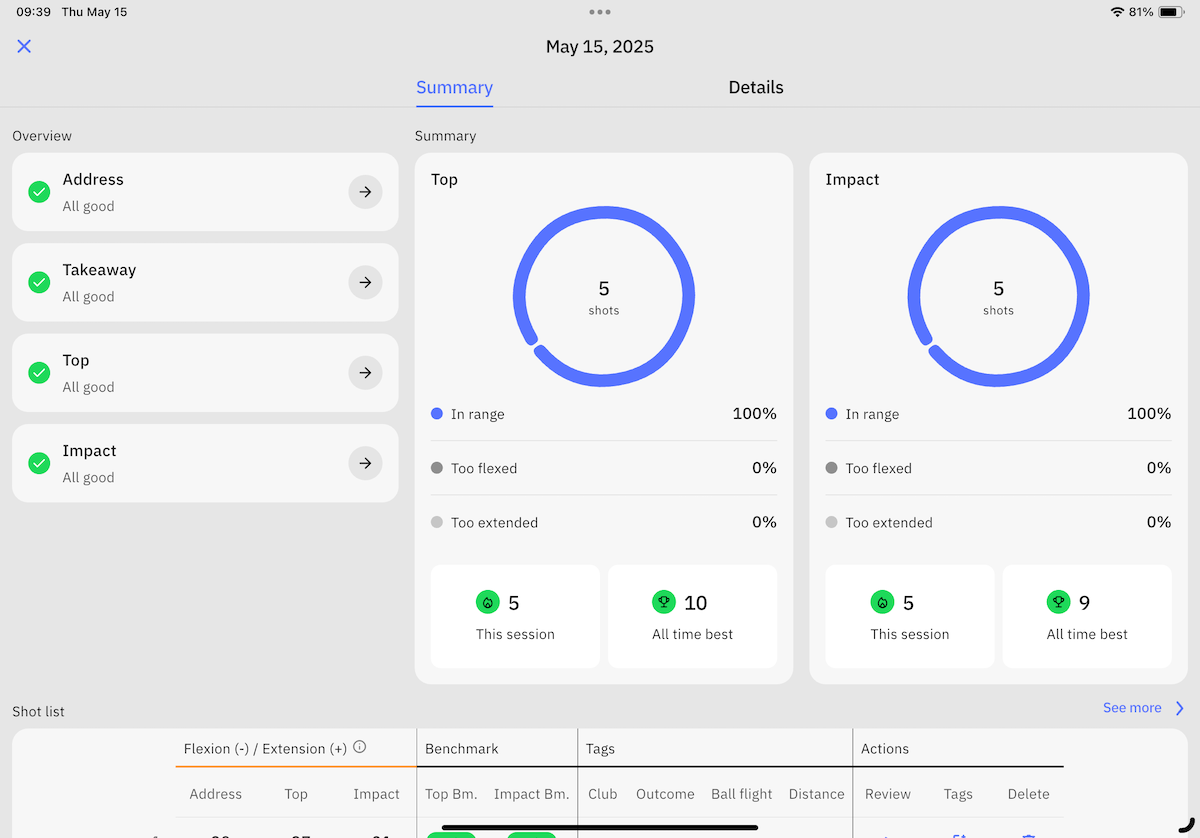Click the Top panel This session card
Image resolution: width=1200 pixels, height=838 pixels.
(x=515, y=616)
